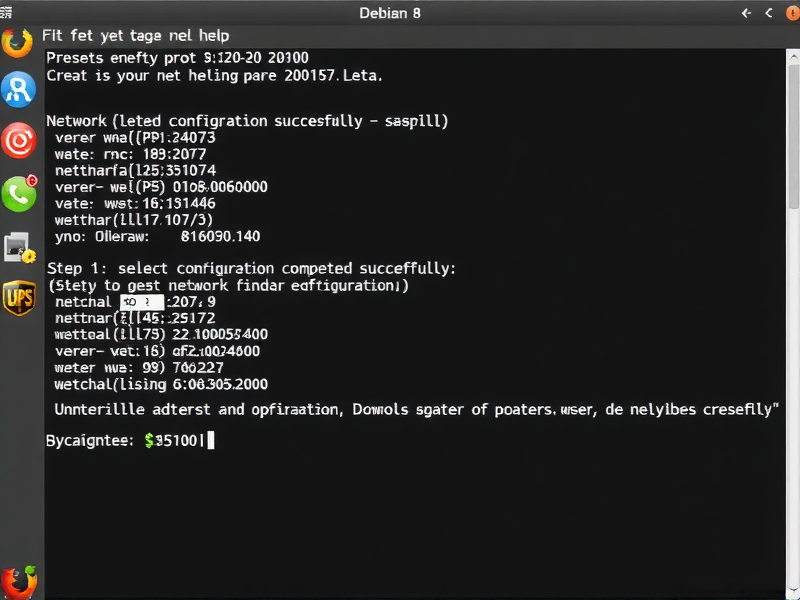Screen dimensions: 800x600
Task: Open the settings icon with yellow gear
Action: click(19, 246)
